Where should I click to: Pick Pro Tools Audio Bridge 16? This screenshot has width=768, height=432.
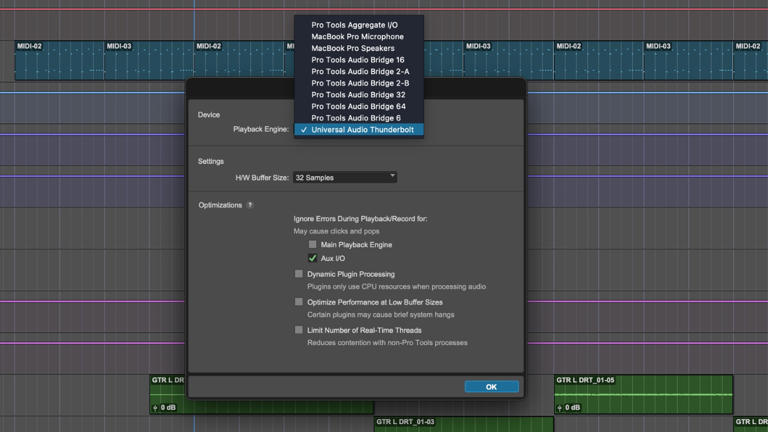(357, 60)
